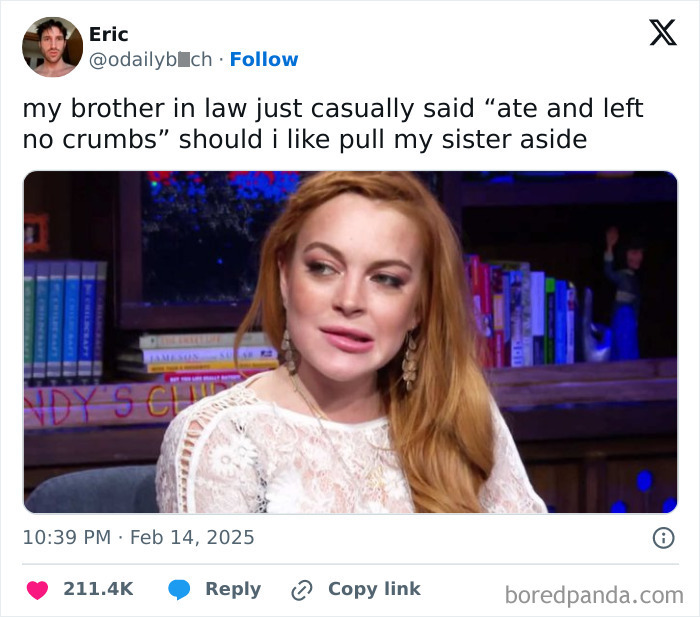This screenshot has height=617, width=700.
Task: Click the pink heart like icon
Action: tap(37, 590)
